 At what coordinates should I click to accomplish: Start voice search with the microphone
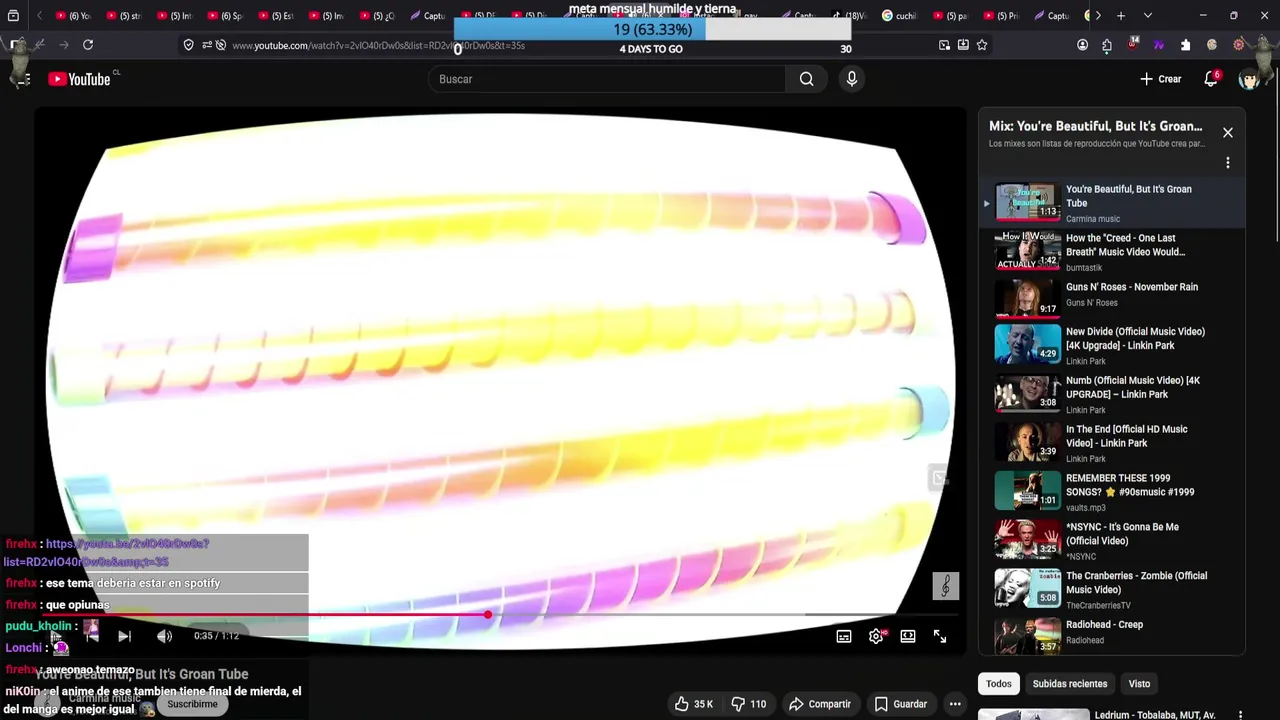tap(852, 79)
